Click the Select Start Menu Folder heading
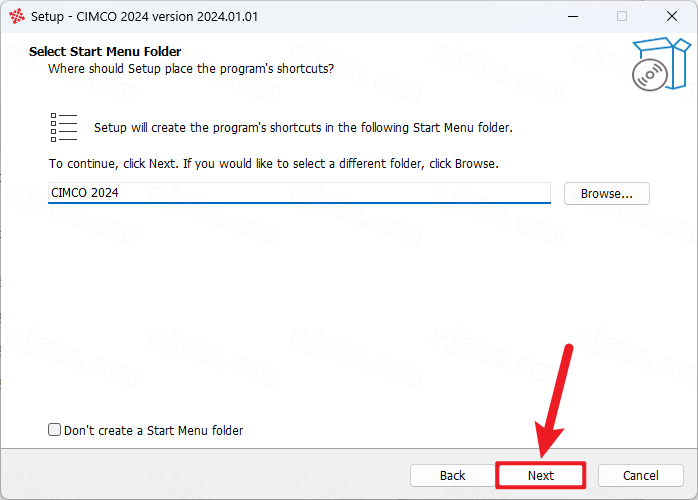Viewport: 698px width, 500px height. pos(105,52)
